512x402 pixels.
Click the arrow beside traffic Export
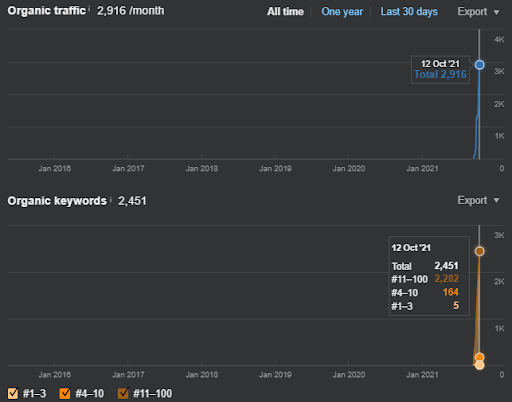496,12
